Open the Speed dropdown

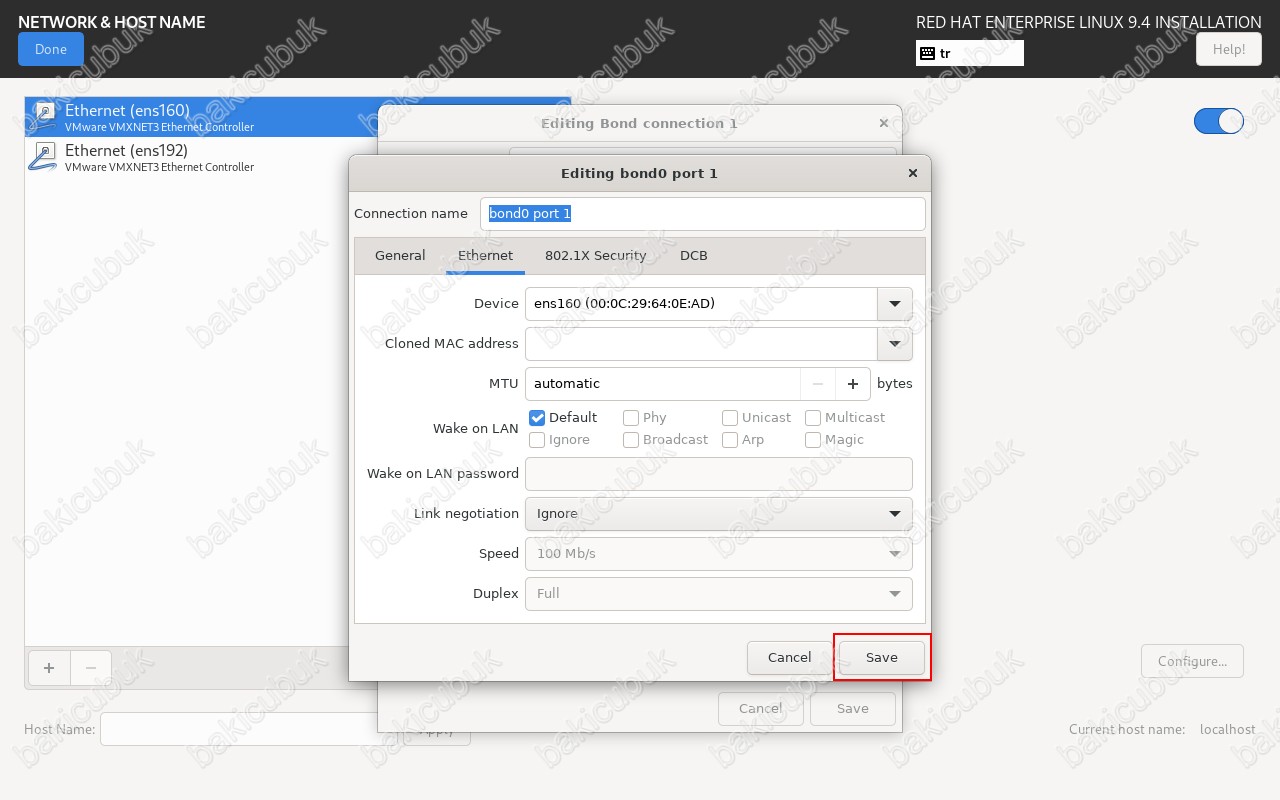click(718, 554)
